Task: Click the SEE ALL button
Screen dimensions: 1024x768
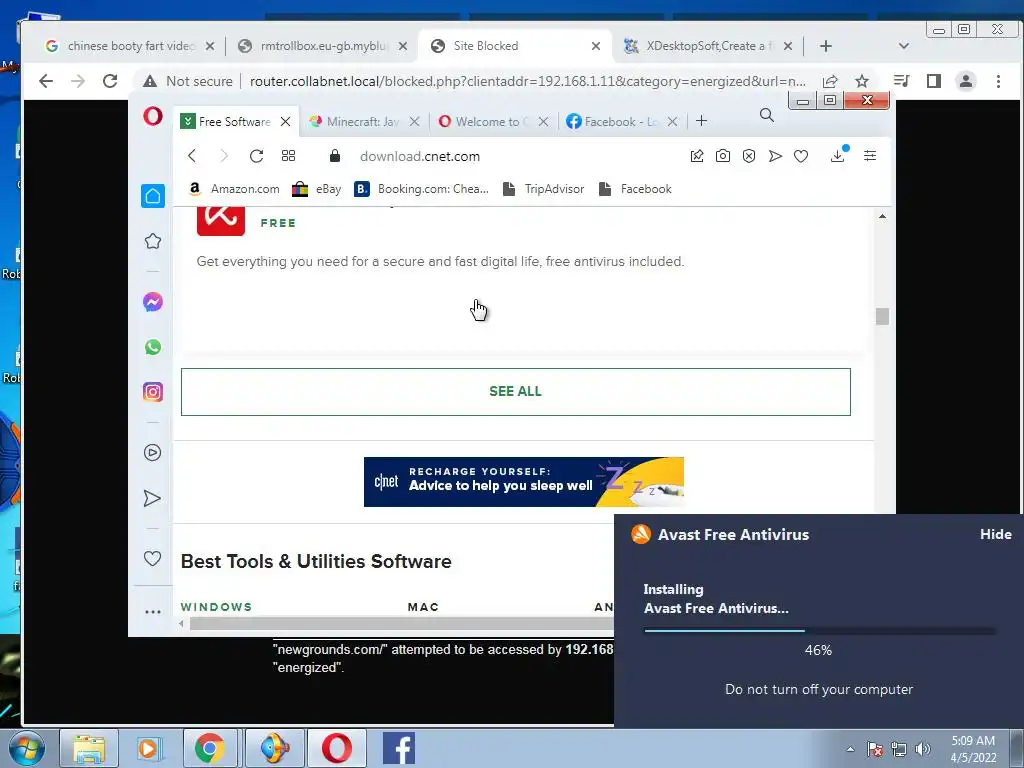Action: click(515, 391)
